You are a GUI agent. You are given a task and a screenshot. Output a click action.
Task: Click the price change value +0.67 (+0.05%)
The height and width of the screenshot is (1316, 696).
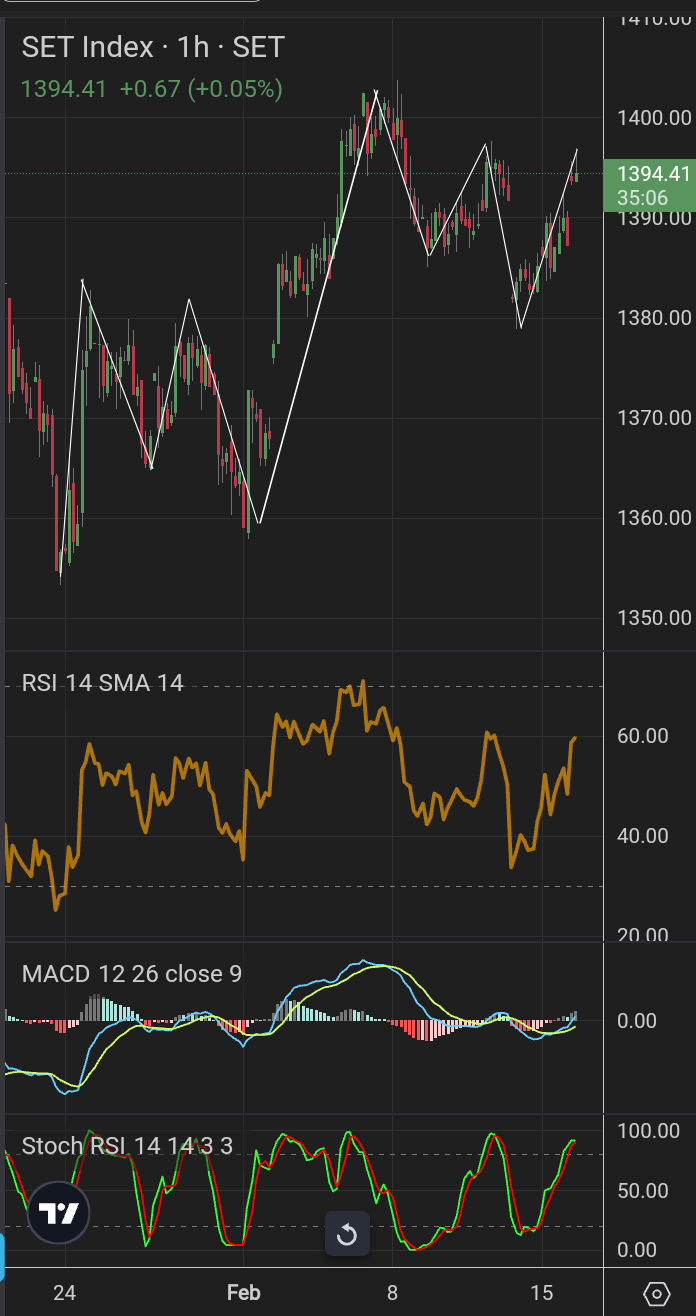click(201, 89)
